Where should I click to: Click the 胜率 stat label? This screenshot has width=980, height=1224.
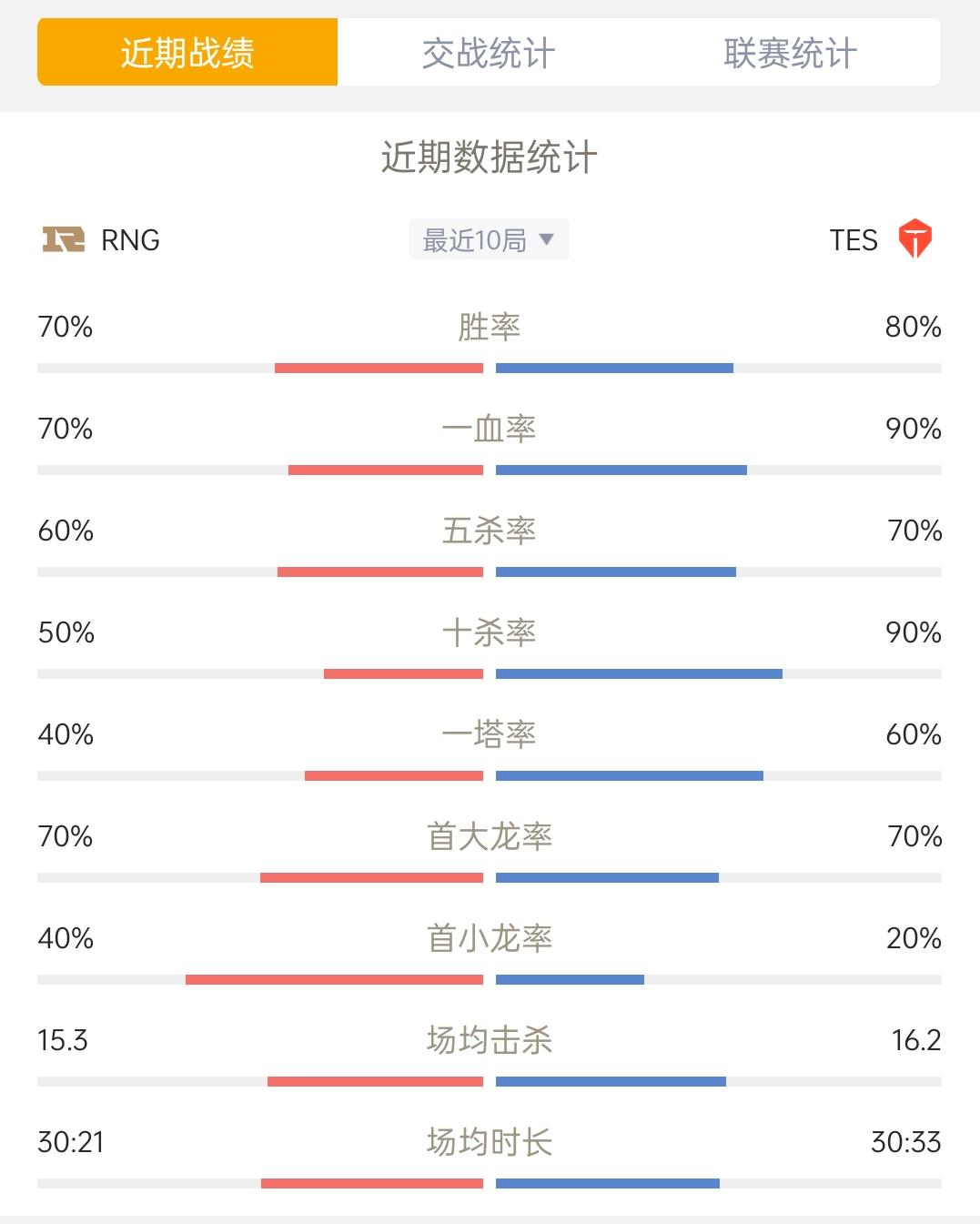click(489, 327)
